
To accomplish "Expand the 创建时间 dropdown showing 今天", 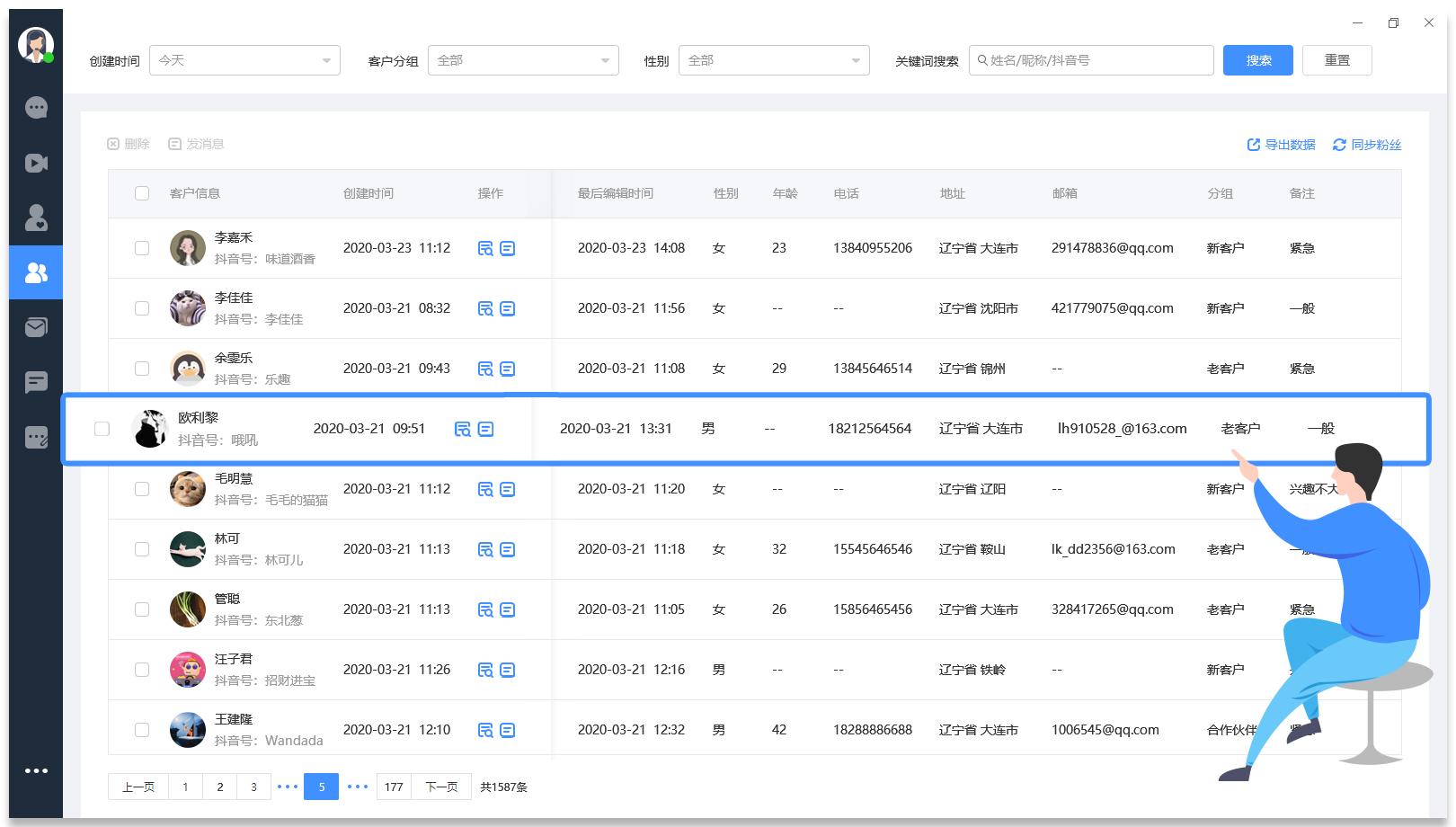I will click(x=244, y=60).
